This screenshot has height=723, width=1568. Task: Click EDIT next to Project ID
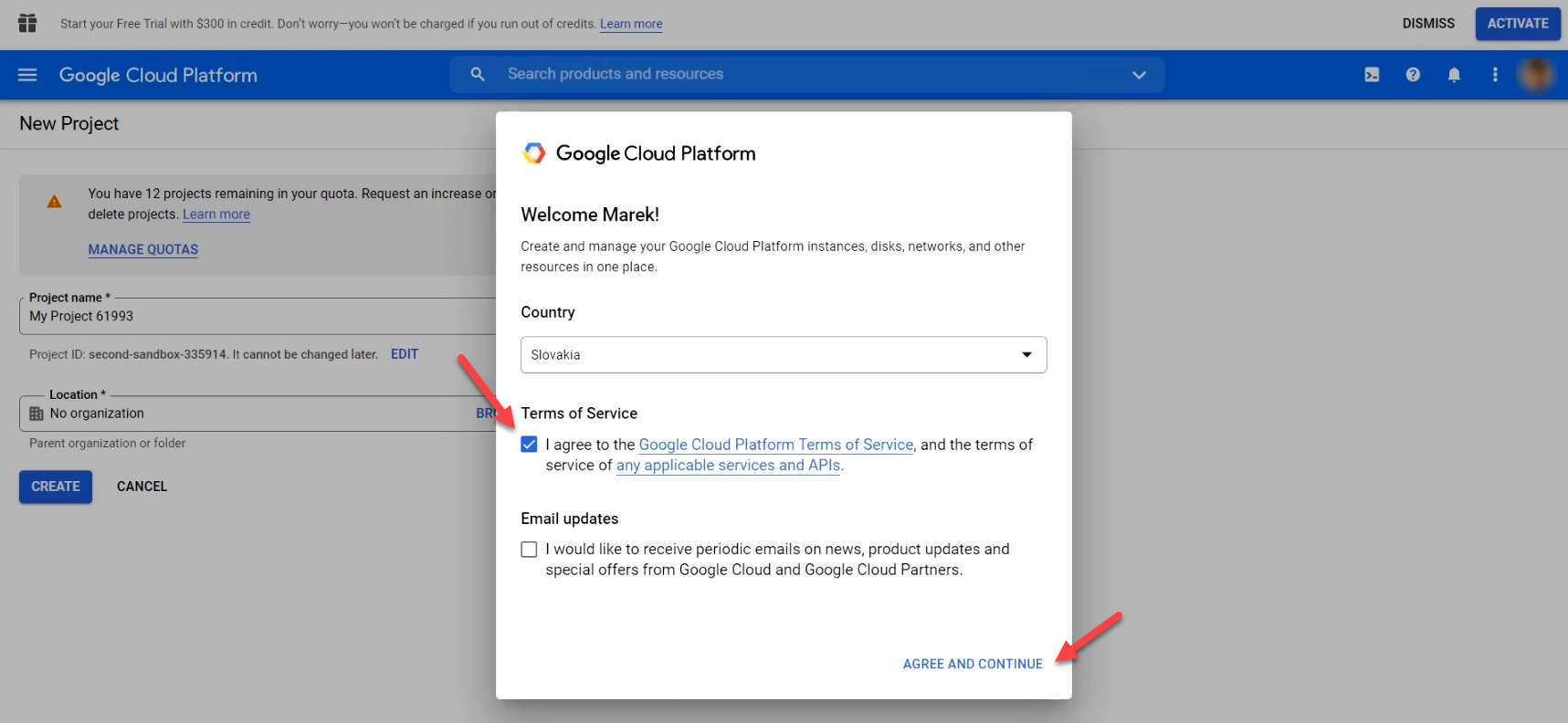click(x=405, y=354)
